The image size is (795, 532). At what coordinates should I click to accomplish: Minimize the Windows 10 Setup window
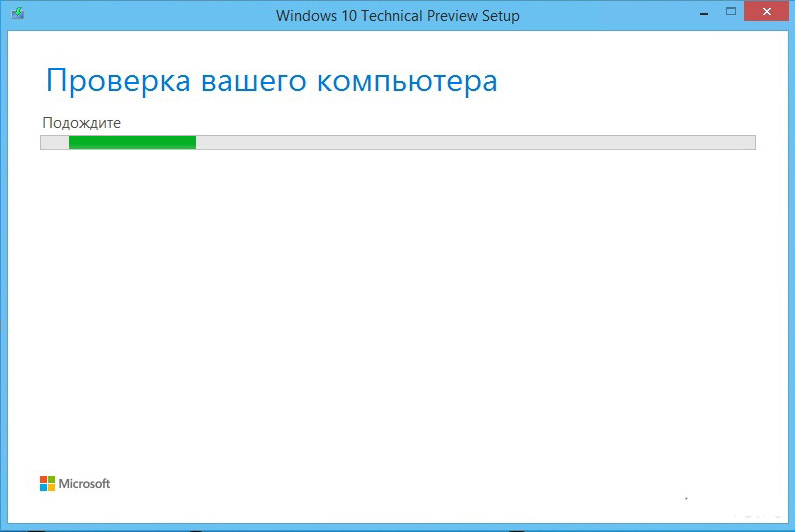coord(704,14)
